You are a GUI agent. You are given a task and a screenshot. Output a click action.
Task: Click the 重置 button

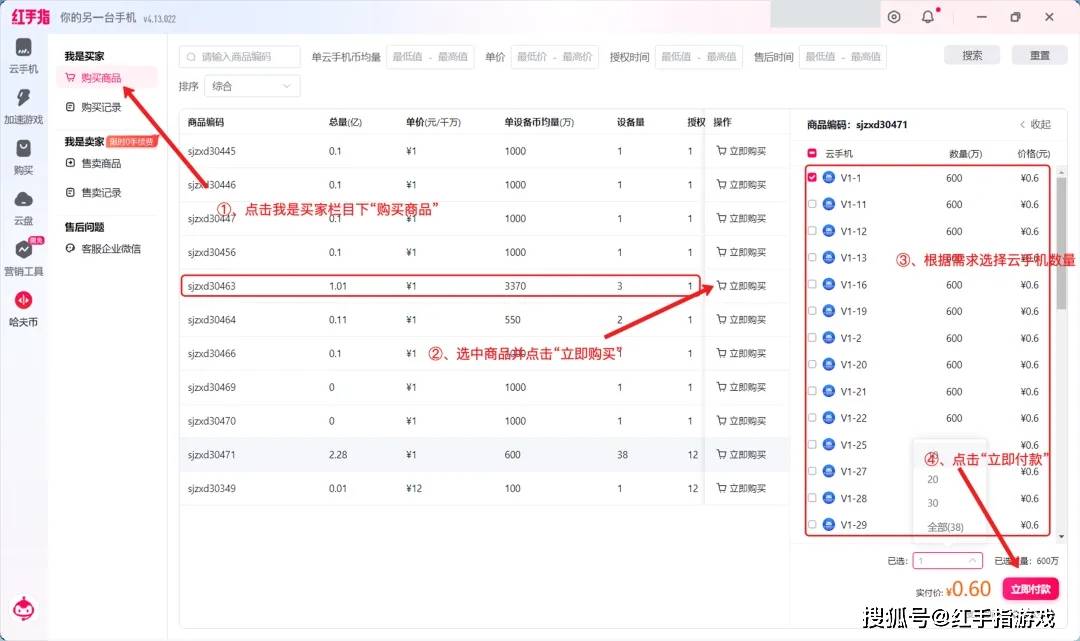(1039, 56)
